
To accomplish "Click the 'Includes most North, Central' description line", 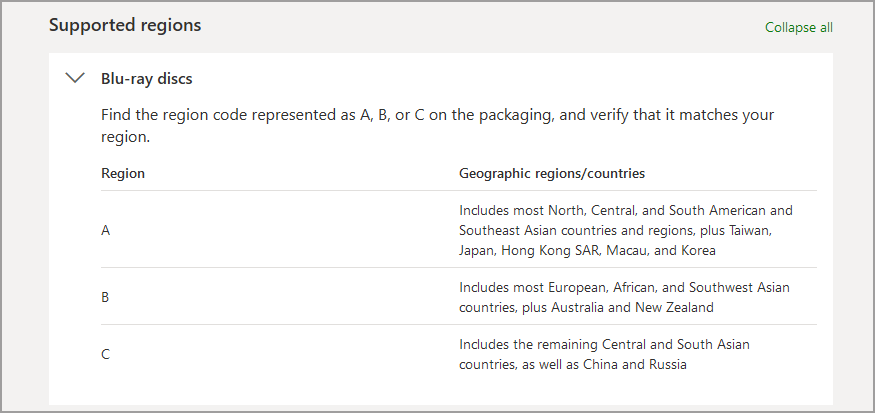I will coord(625,211).
